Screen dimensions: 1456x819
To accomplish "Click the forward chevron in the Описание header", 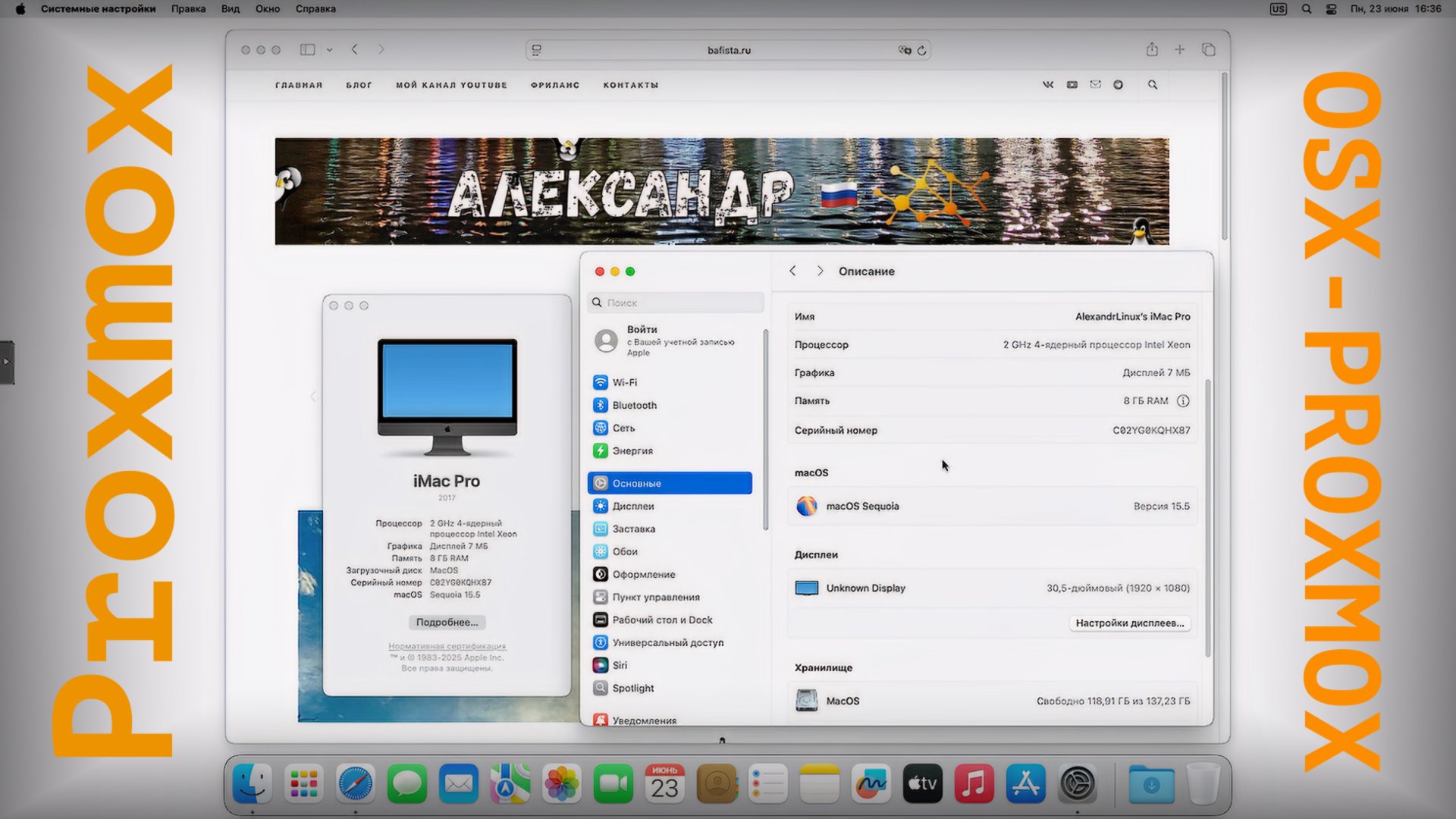I will [820, 271].
